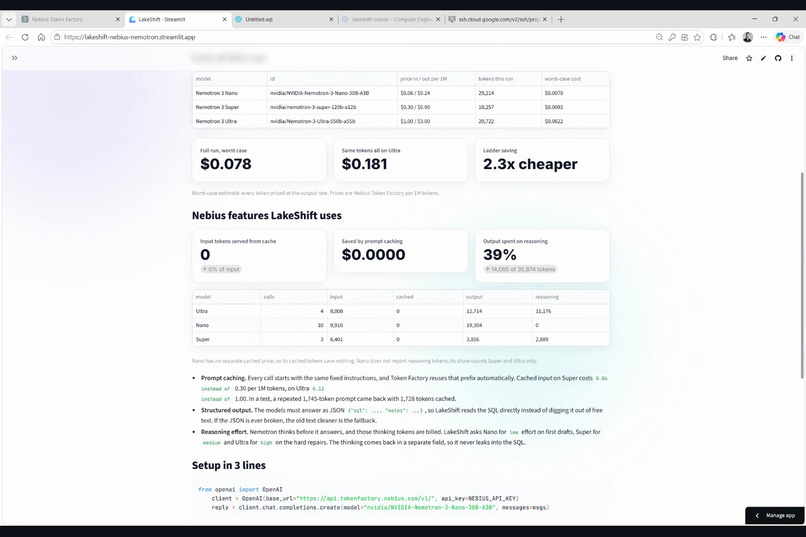Click the Streamlit Share button
The image size is (806, 537).
(x=730, y=58)
